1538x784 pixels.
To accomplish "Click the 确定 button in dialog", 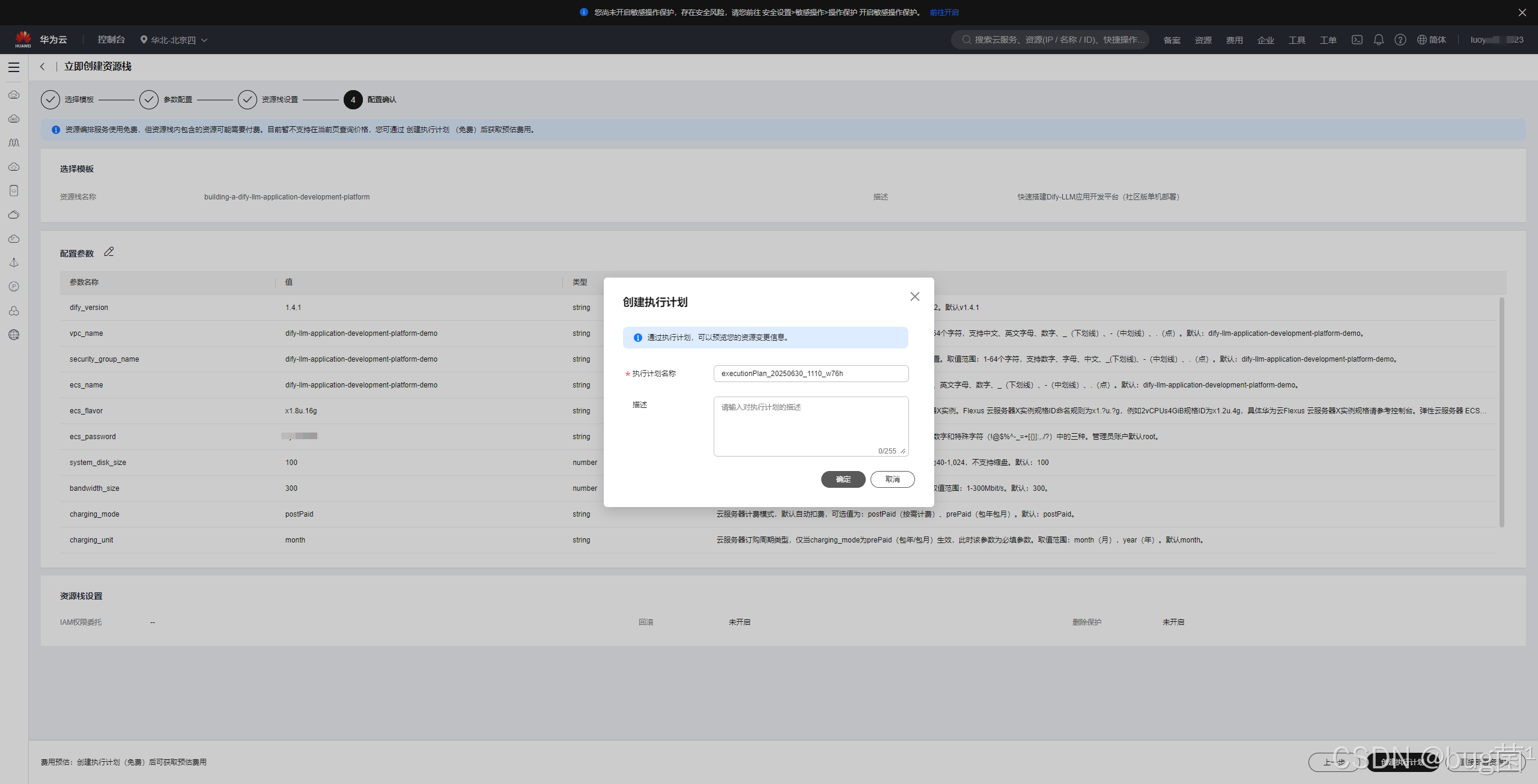I will pos(843,479).
